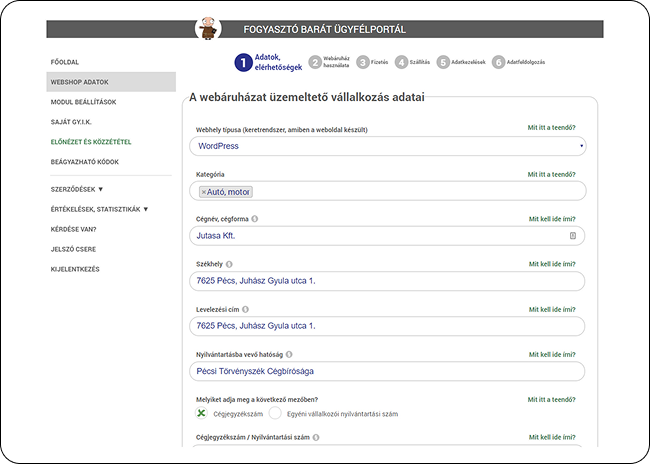Open Előnézet és közzététel page
Image resolution: width=650 pixels, height=464 pixels.
click(91, 142)
